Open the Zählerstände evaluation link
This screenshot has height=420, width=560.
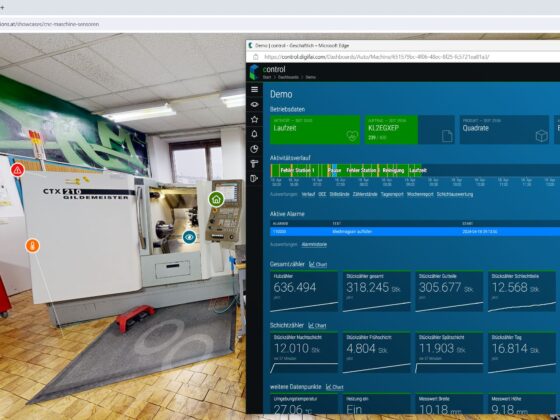point(365,194)
